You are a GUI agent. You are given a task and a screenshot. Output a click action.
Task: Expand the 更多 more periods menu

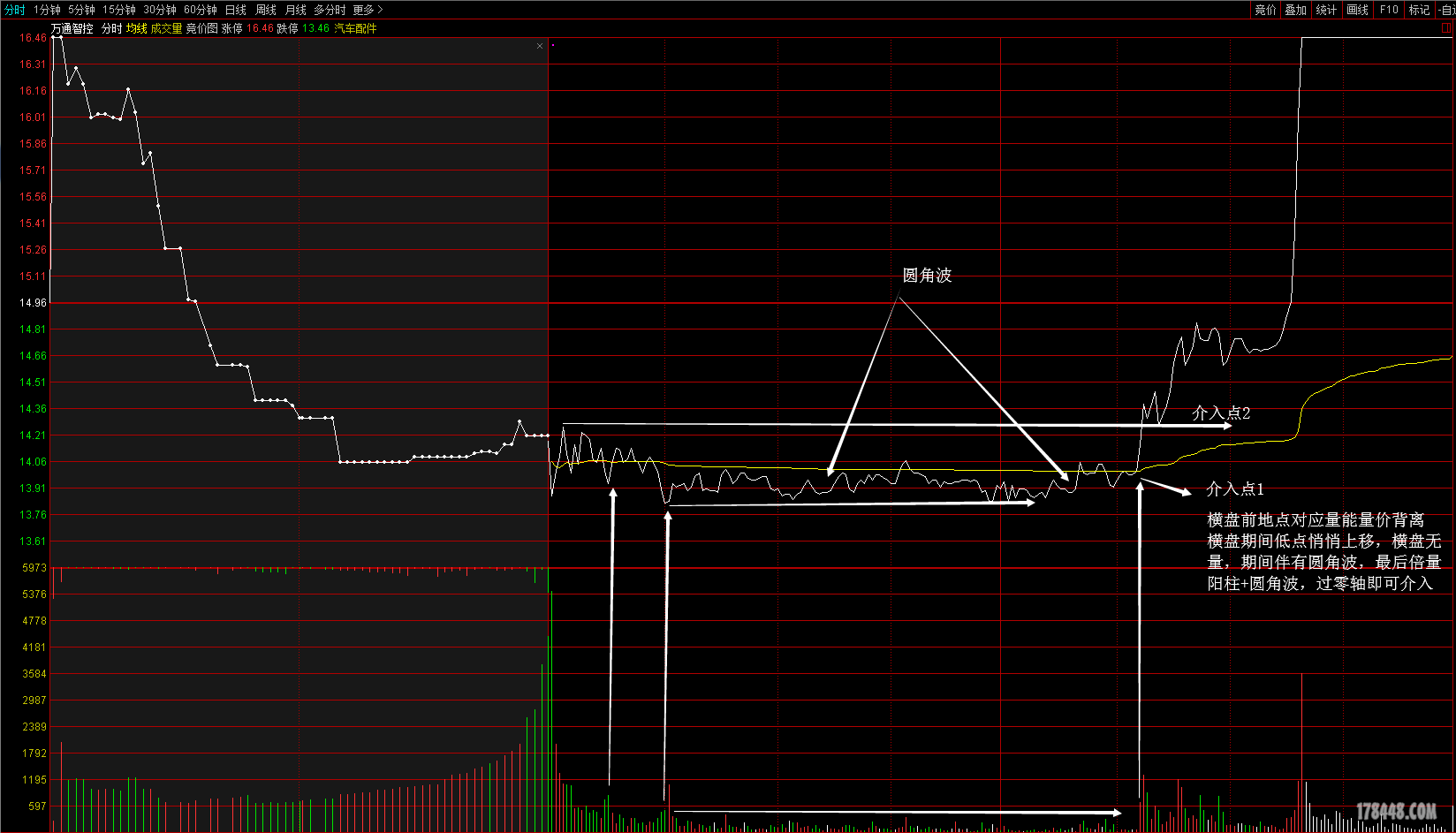368,10
